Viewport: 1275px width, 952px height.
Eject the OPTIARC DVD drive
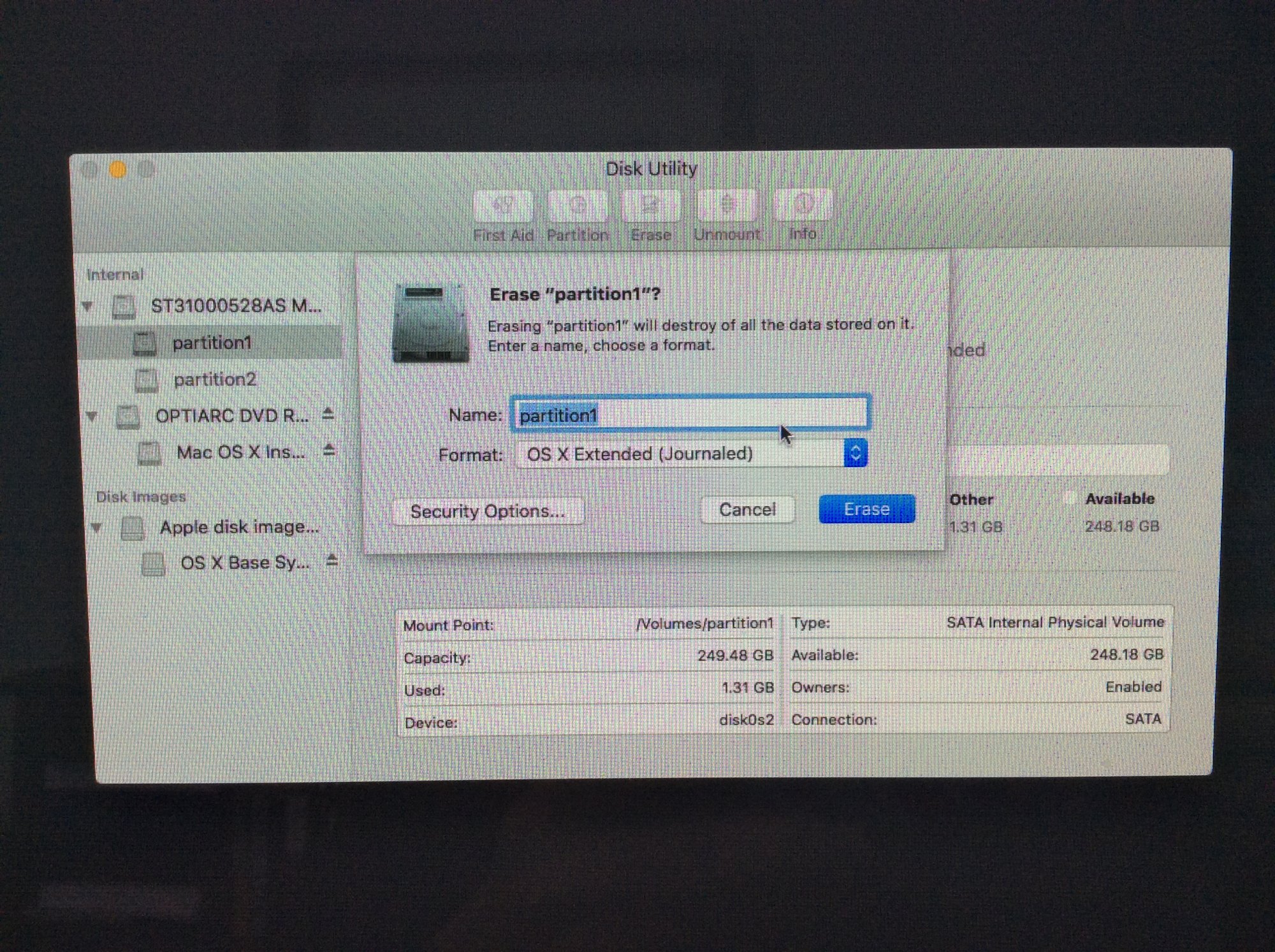tap(328, 414)
